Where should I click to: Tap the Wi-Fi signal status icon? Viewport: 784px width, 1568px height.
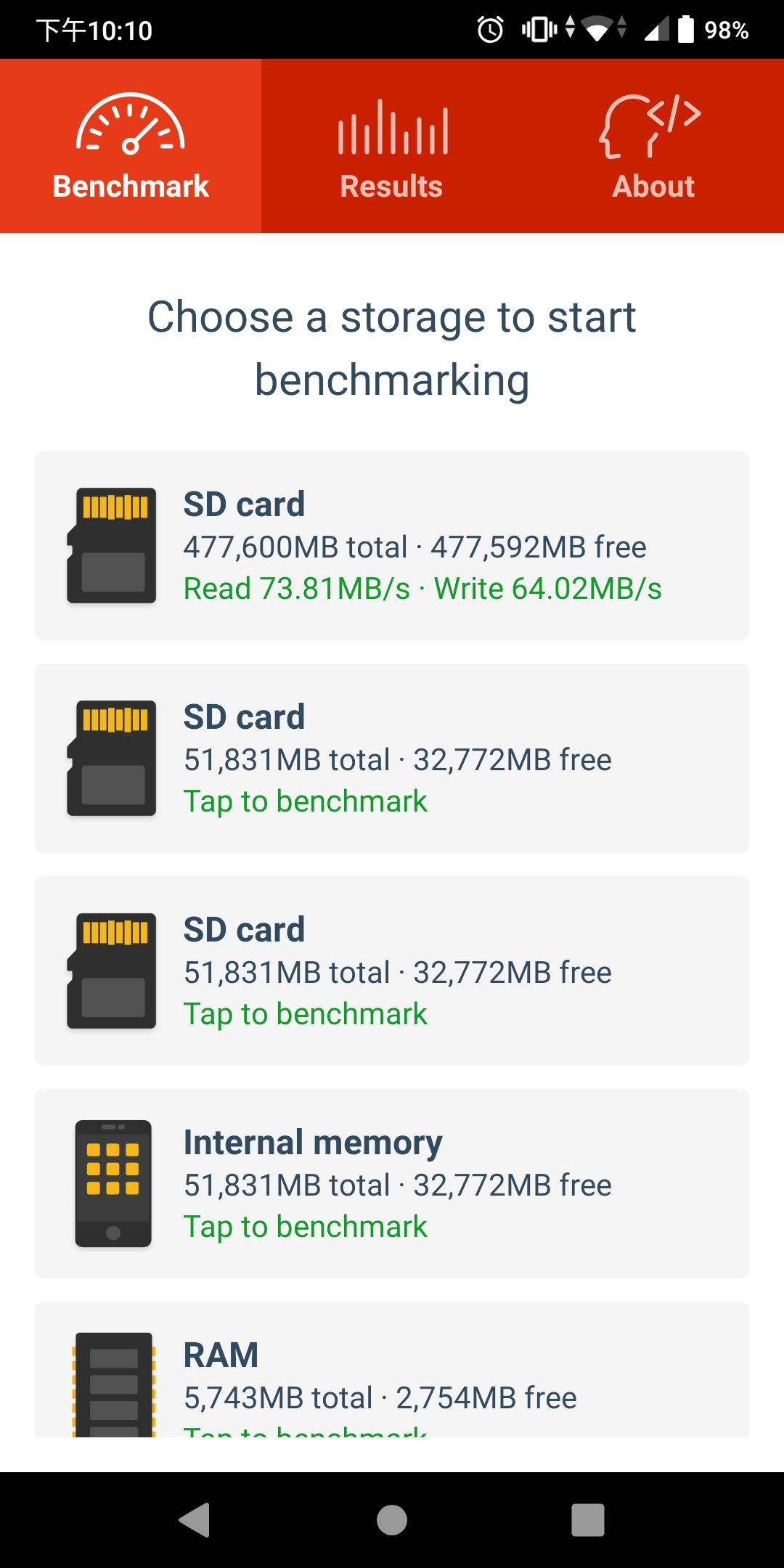tap(597, 30)
